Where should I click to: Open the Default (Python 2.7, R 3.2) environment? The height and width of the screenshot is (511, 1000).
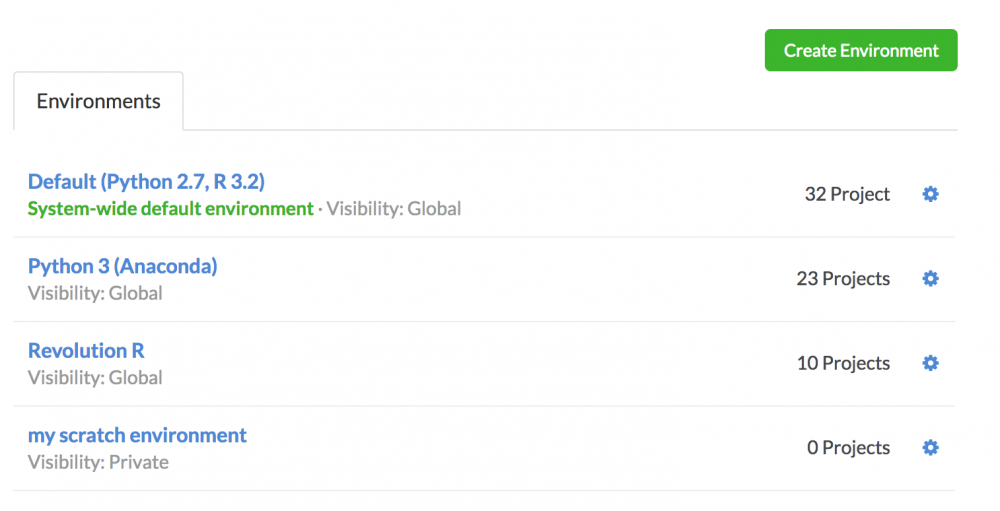point(146,181)
